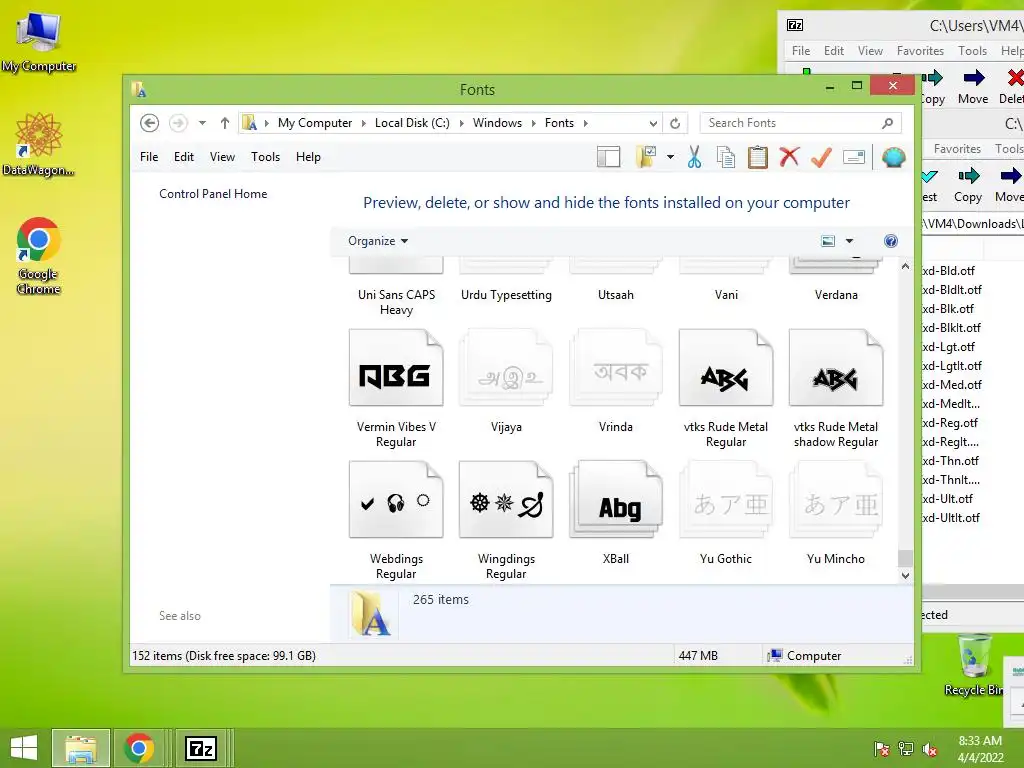The width and height of the screenshot is (1024, 768).
Task: Select the Yu Mincho font
Action: pos(836,513)
